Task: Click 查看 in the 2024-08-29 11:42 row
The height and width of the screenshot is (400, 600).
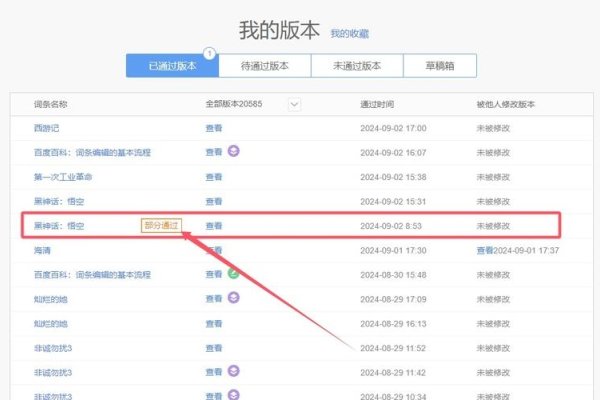Action: tap(214, 372)
